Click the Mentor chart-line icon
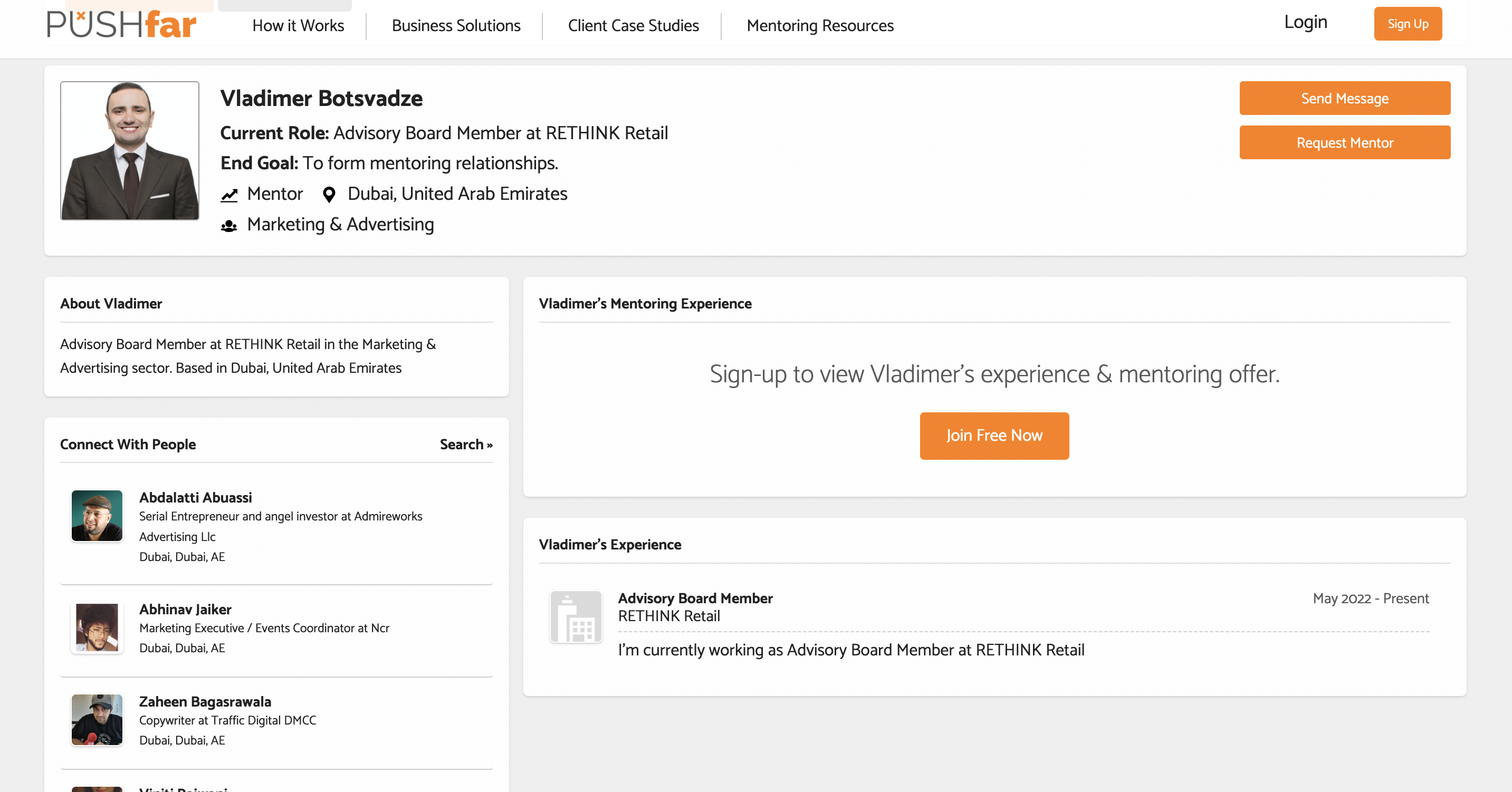Viewport: 1512px width, 792px height. 229,195
